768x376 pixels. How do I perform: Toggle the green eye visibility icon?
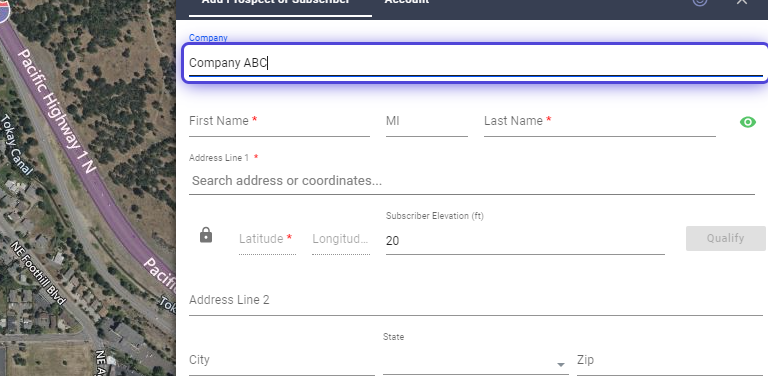pyautogui.click(x=747, y=122)
